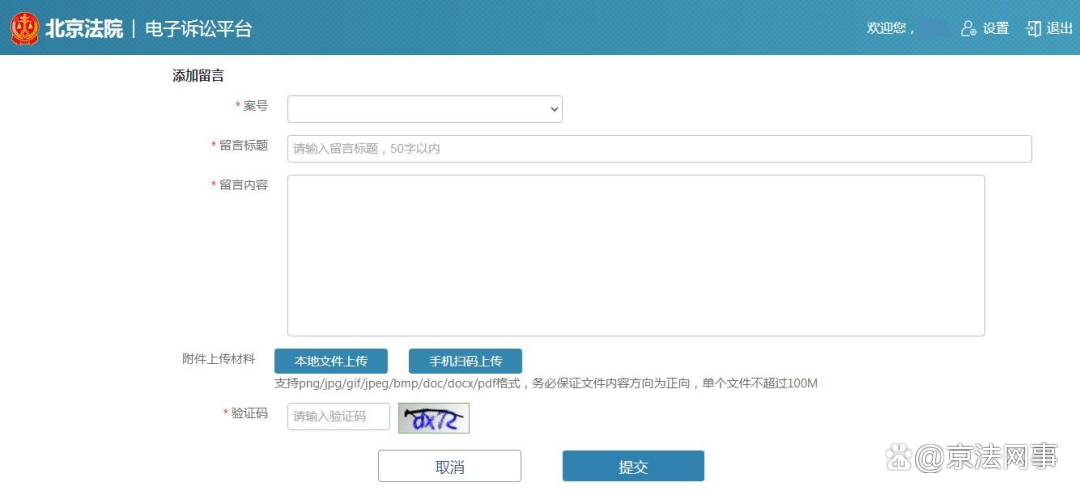Click the 北京法院 title text
The image size is (1080, 495).
pos(84,28)
